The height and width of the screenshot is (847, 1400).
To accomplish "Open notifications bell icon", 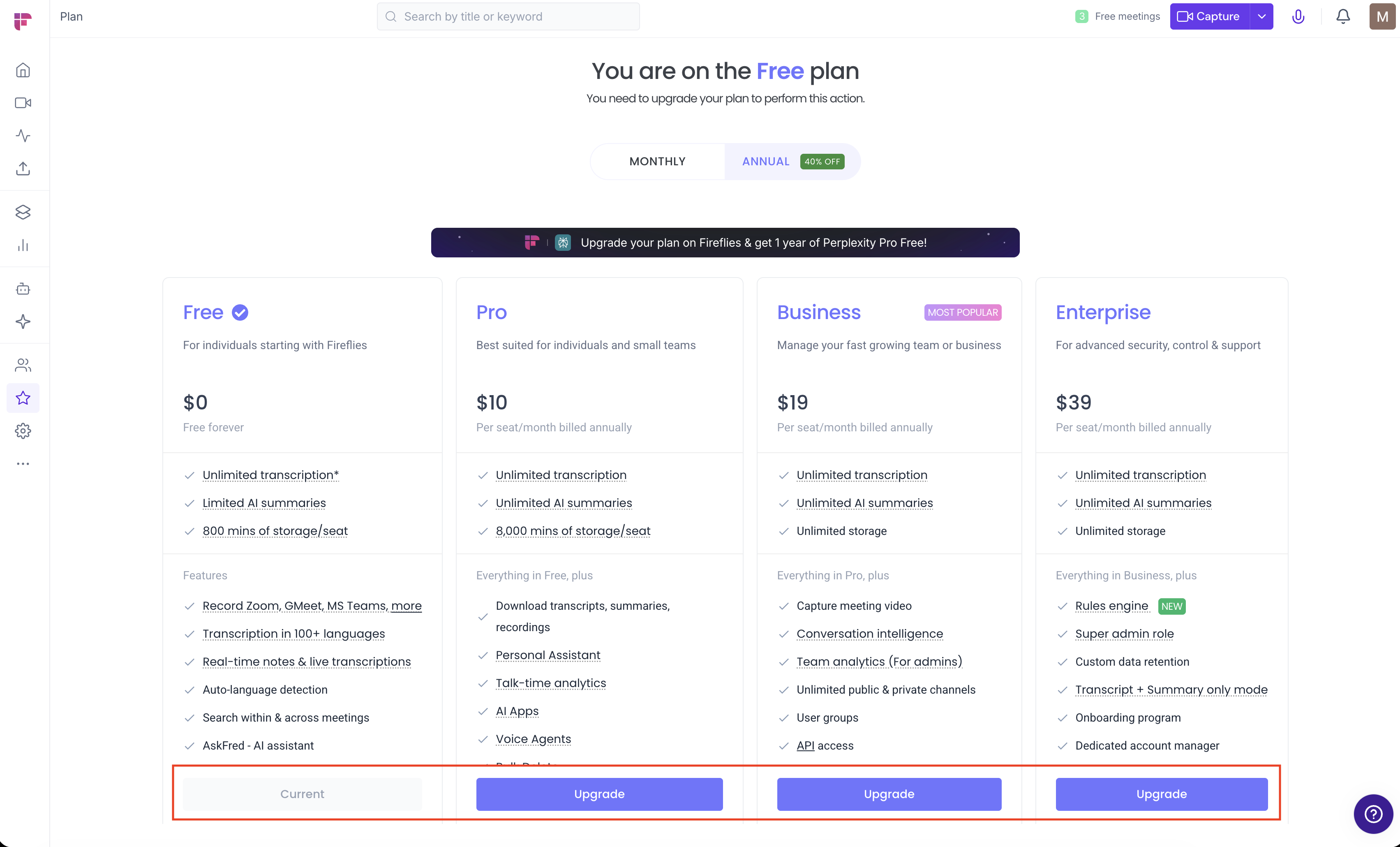I will [x=1342, y=16].
